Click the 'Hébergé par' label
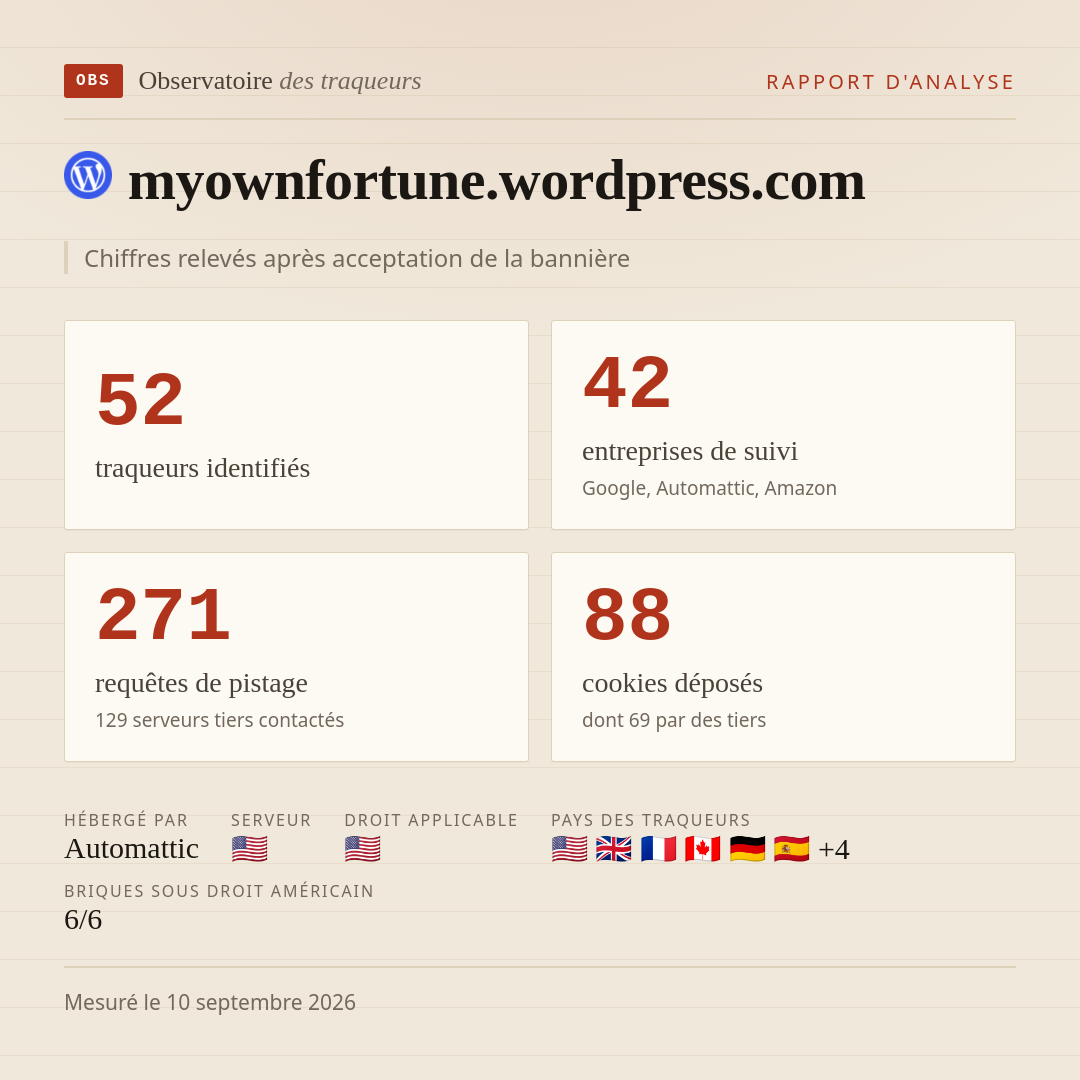This screenshot has height=1080, width=1080. [x=126, y=820]
